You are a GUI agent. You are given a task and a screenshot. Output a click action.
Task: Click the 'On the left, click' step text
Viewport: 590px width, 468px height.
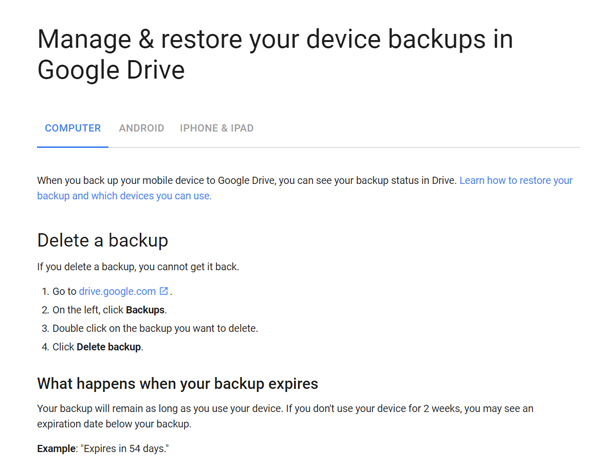pyautogui.click(x=88, y=310)
